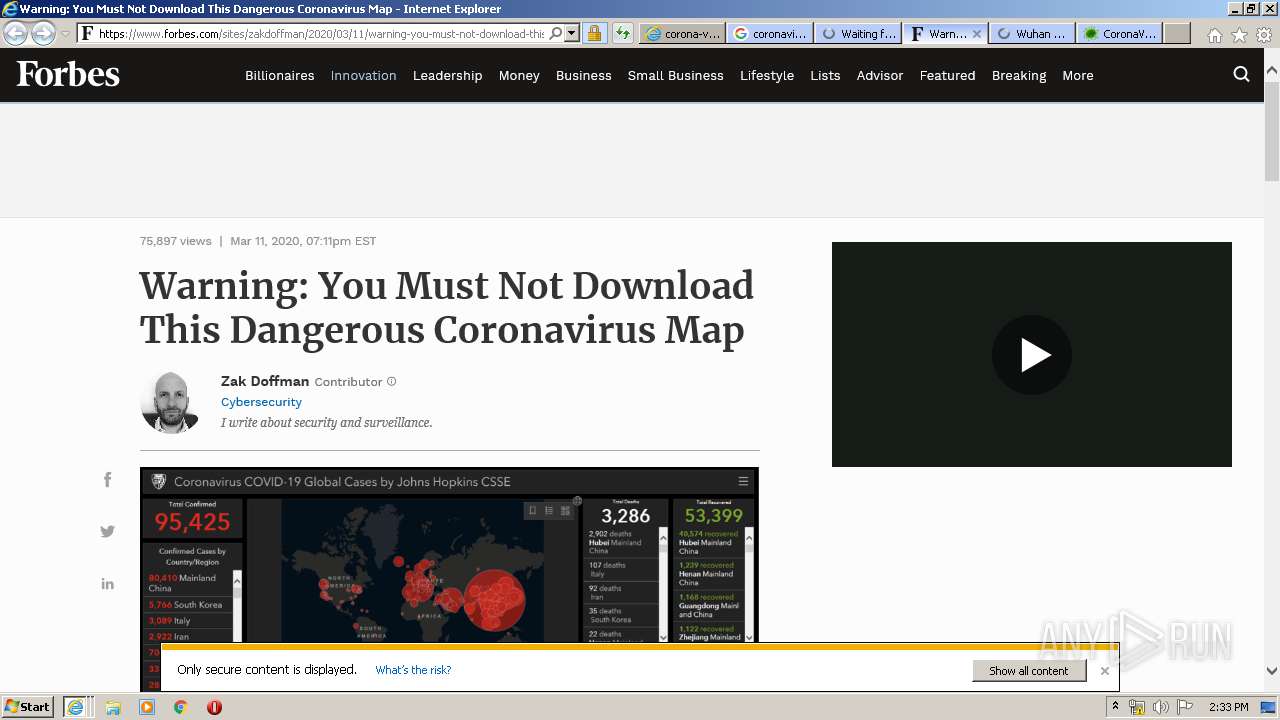Open a new blank tab
The width and height of the screenshot is (1280, 720).
[x=1177, y=33]
